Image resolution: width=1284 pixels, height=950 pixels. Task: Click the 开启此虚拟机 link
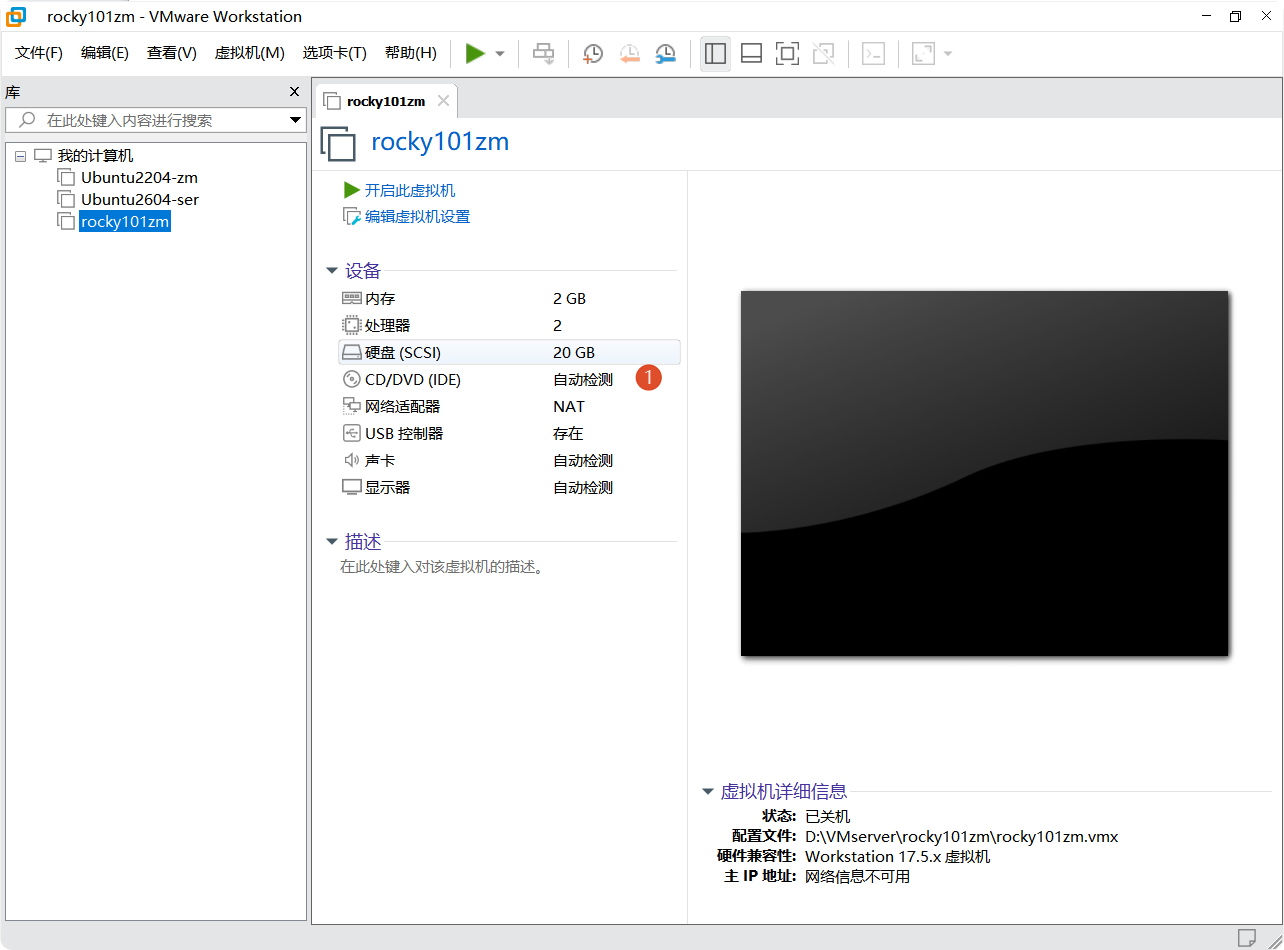pos(410,190)
